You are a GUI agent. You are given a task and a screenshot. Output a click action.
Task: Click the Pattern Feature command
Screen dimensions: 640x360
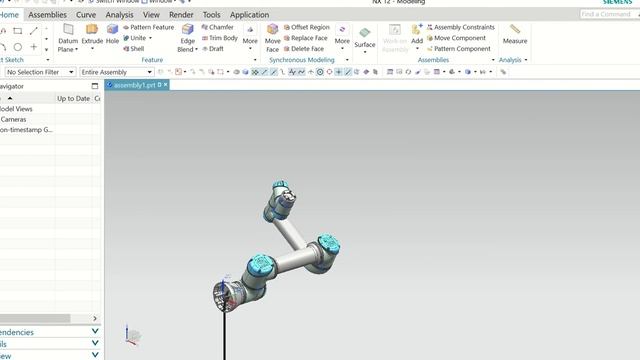(149, 27)
